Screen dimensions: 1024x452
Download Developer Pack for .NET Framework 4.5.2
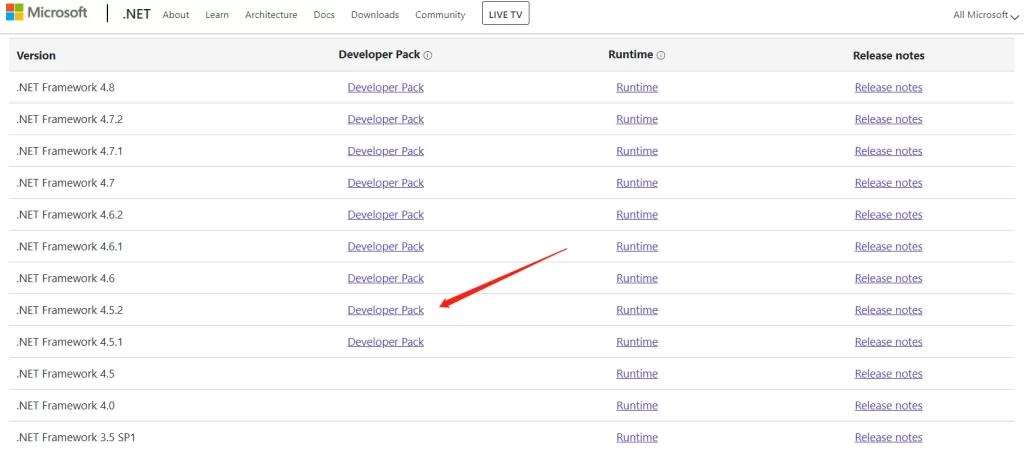point(385,310)
